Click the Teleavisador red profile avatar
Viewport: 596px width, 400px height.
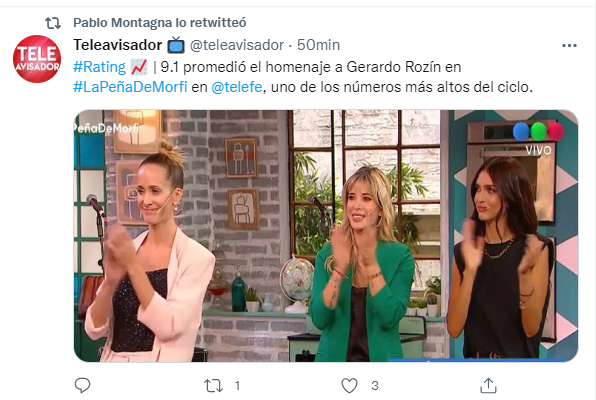pos(37,59)
